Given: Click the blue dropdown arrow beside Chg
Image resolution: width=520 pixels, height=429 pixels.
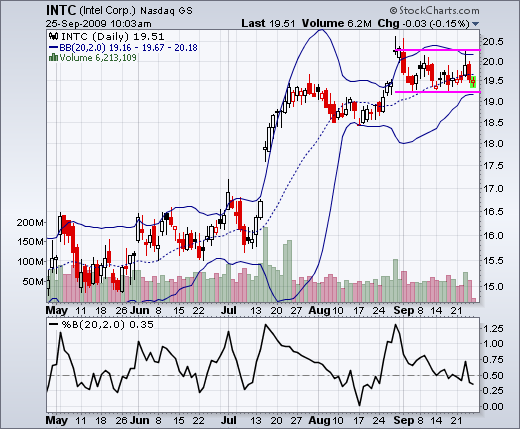Looking at the screenshot, I should click(476, 24).
